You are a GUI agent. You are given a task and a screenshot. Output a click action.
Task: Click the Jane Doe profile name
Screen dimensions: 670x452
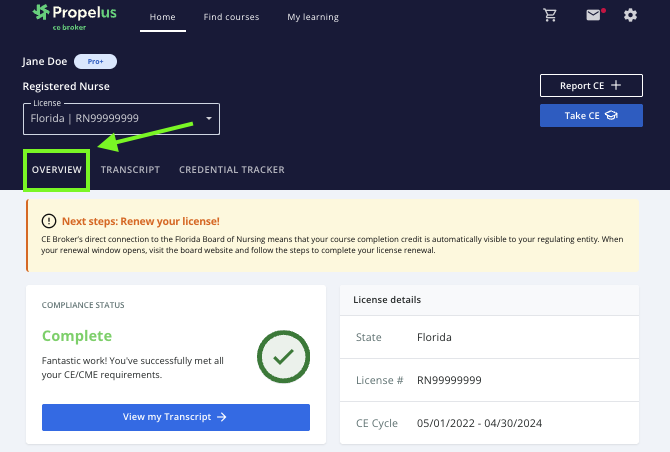tap(44, 62)
